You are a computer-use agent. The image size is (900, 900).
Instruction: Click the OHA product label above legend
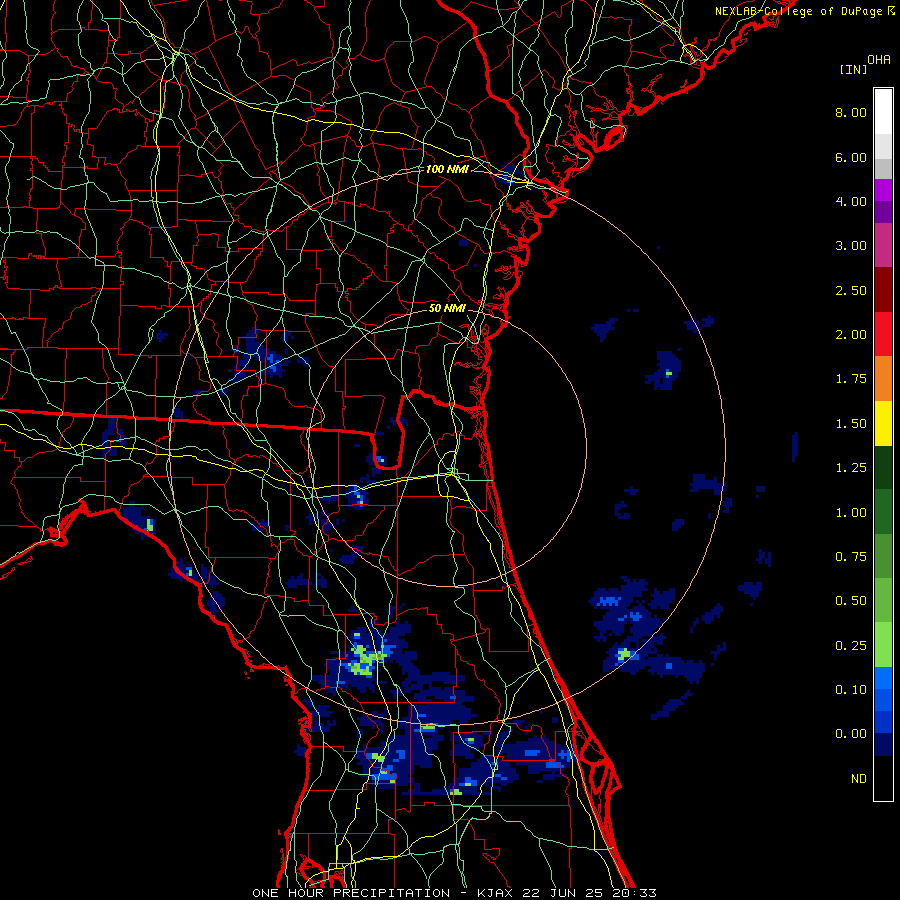tap(879, 60)
